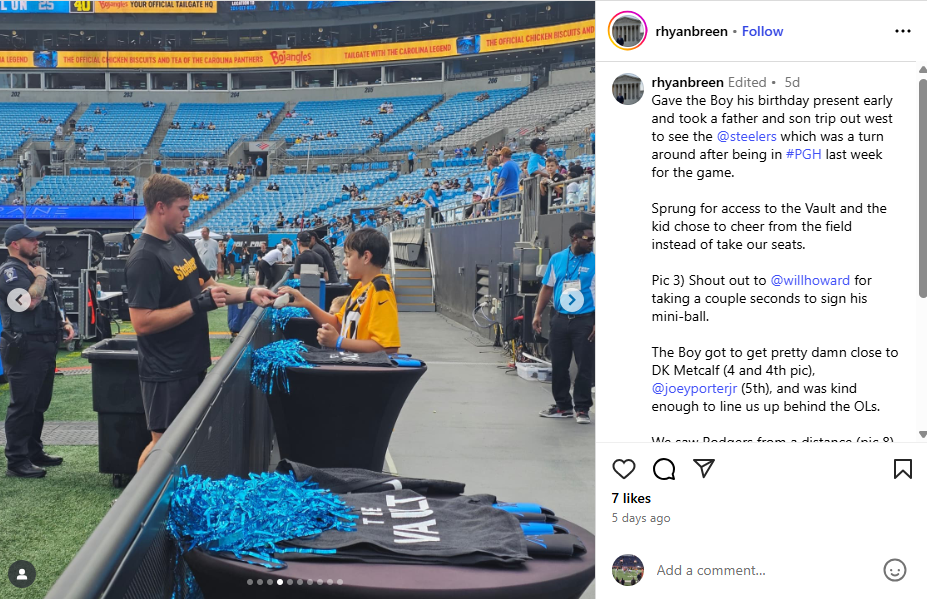Open the @steelers mention link
The height and width of the screenshot is (599, 927).
click(x=746, y=137)
